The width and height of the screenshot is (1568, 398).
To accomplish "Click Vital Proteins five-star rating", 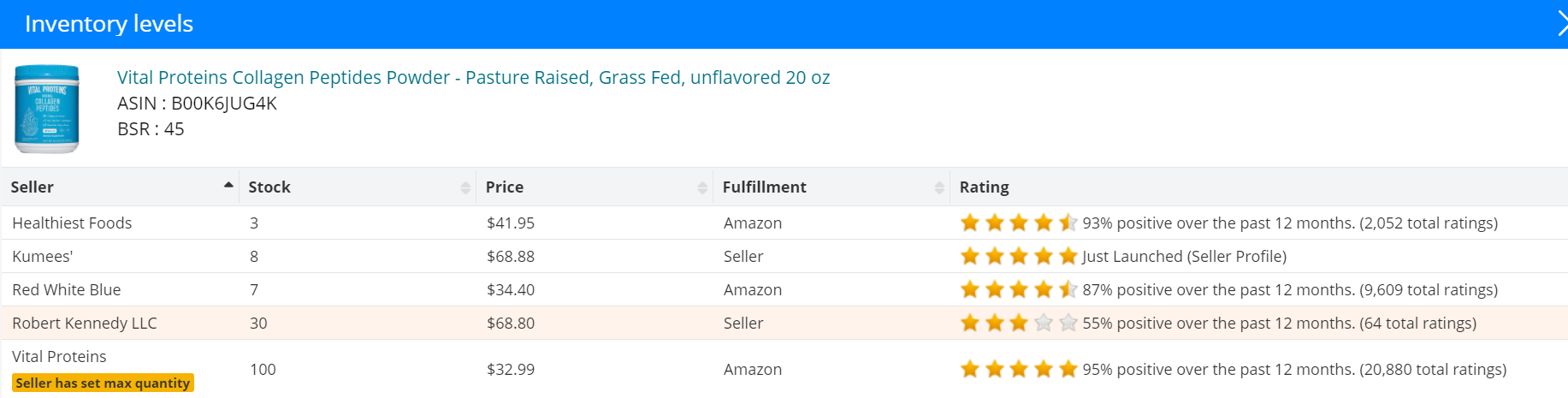I will pyautogui.click(x=1019, y=369).
